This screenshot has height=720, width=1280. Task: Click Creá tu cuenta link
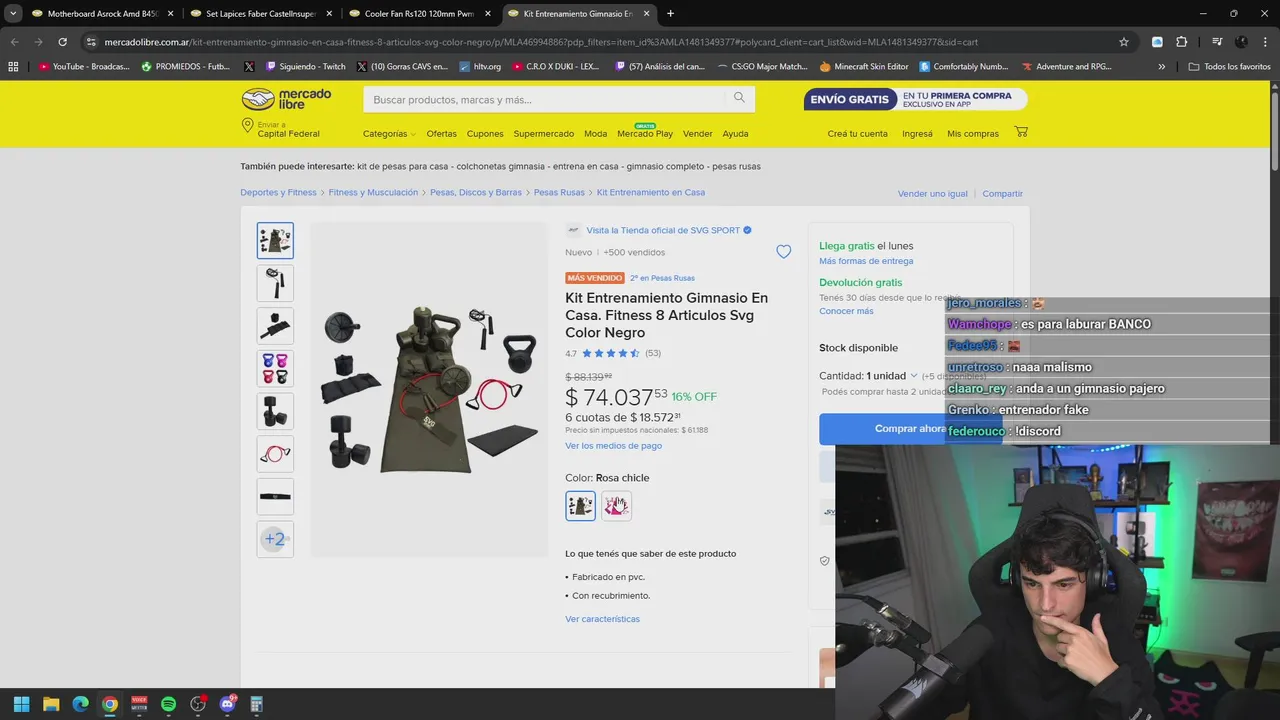[857, 134]
